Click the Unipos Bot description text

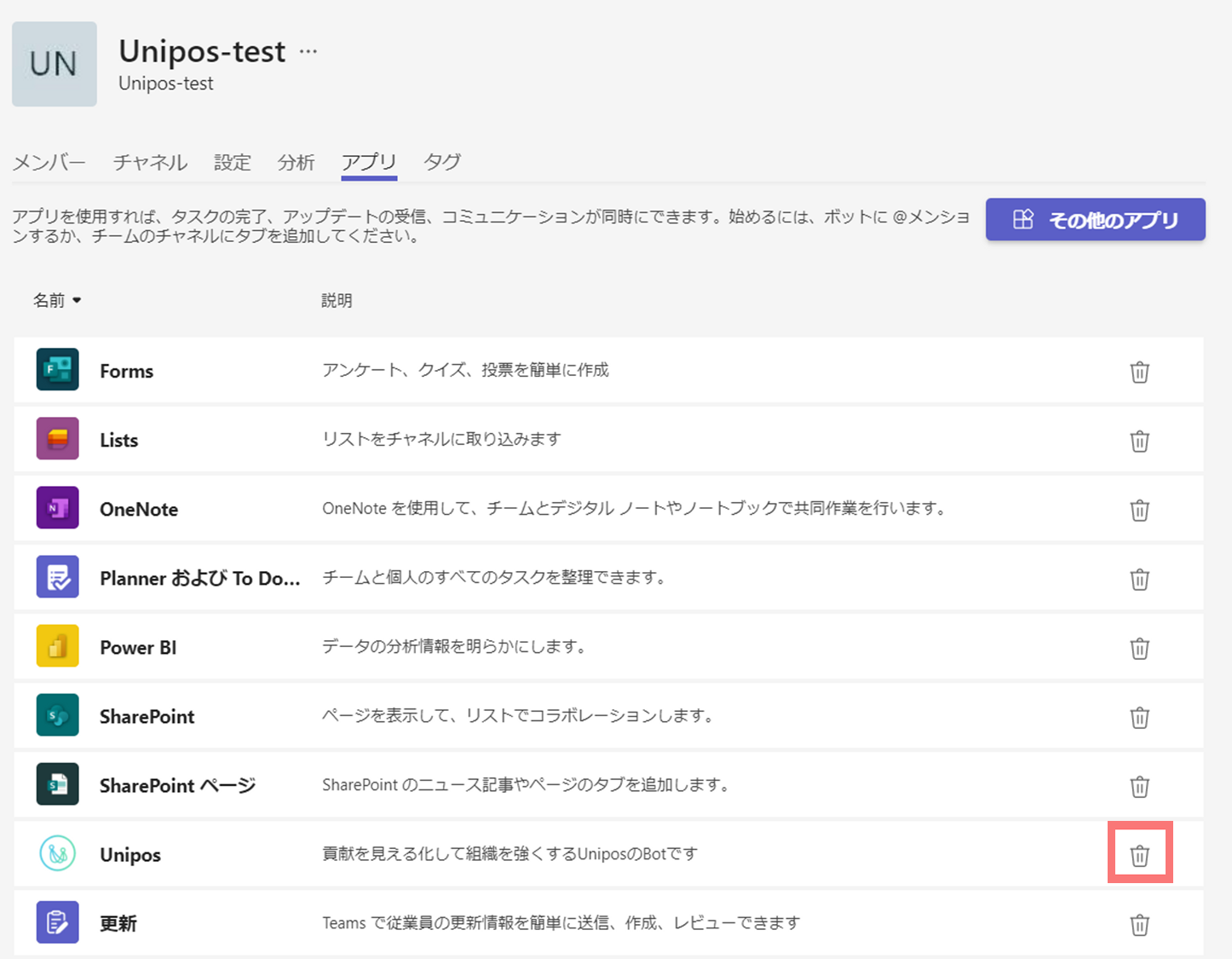[509, 853]
